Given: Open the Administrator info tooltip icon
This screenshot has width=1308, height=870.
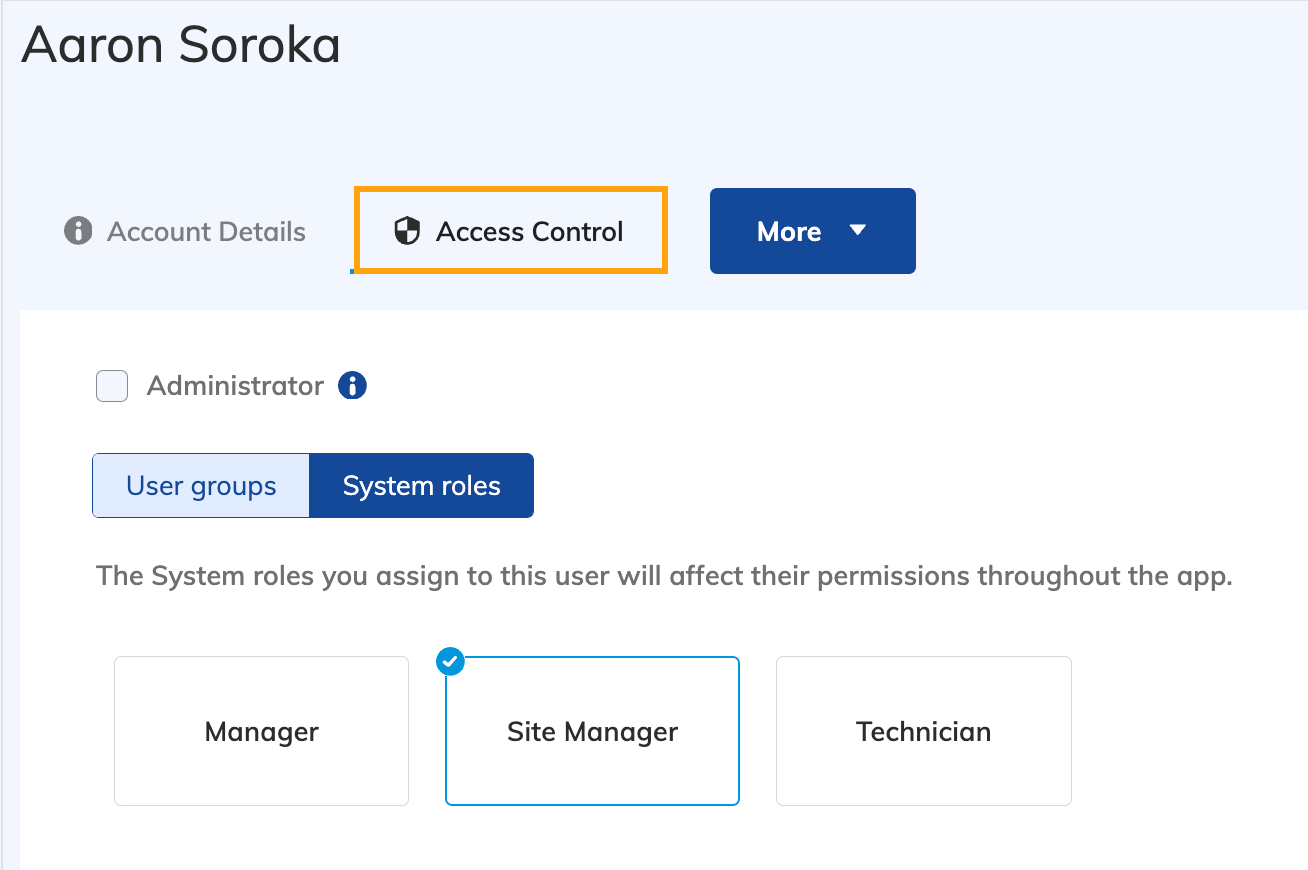Looking at the screenshot, I should click(351, 385).
